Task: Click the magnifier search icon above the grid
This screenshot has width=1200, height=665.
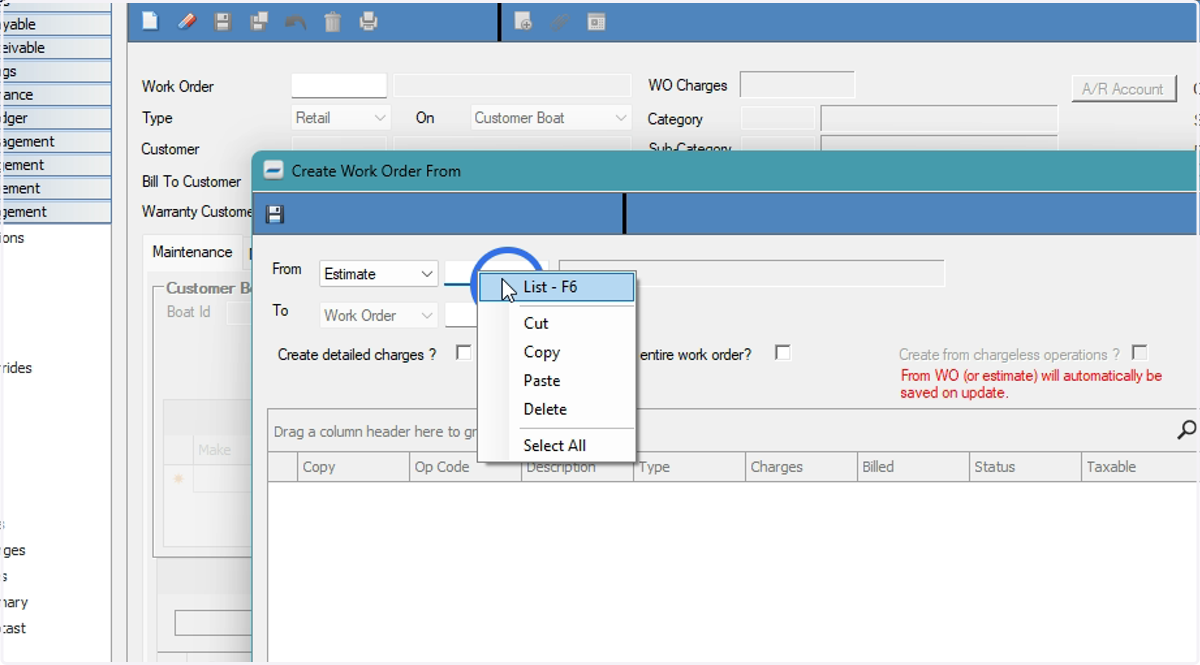Action: tap(1186, 430)
